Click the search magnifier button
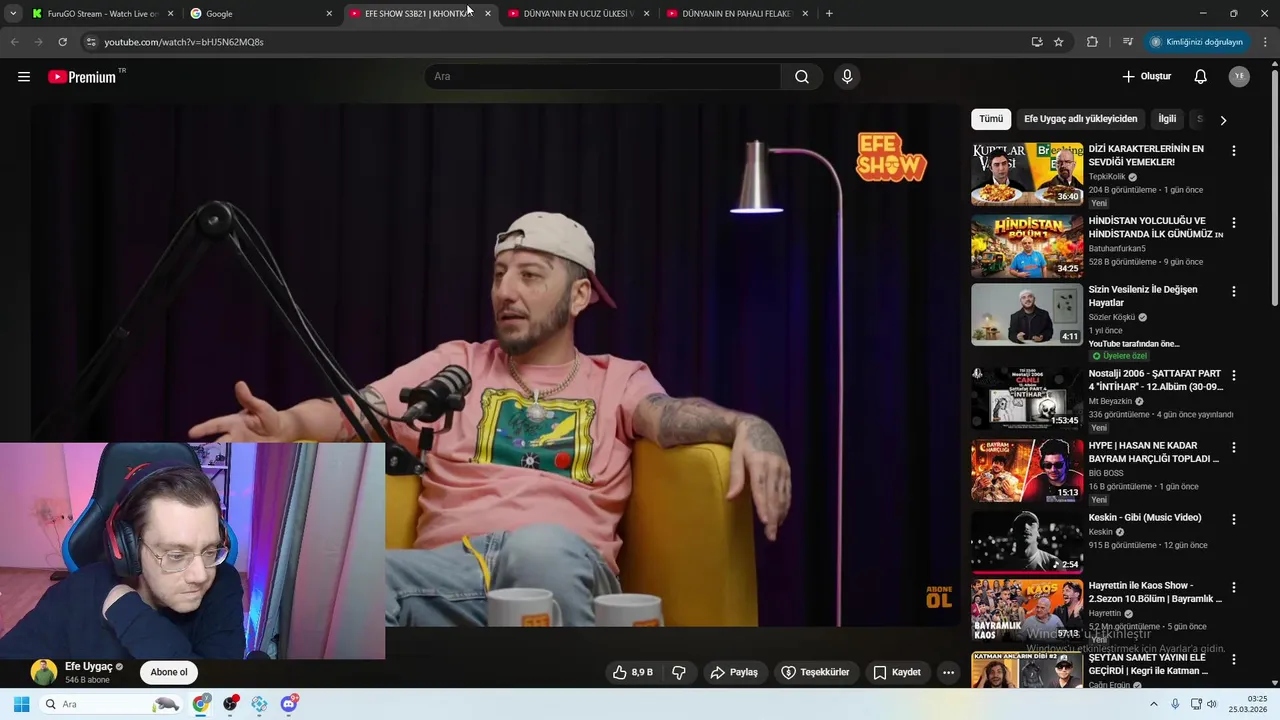The image size is (1280, 720). click(x=802, y=77)
